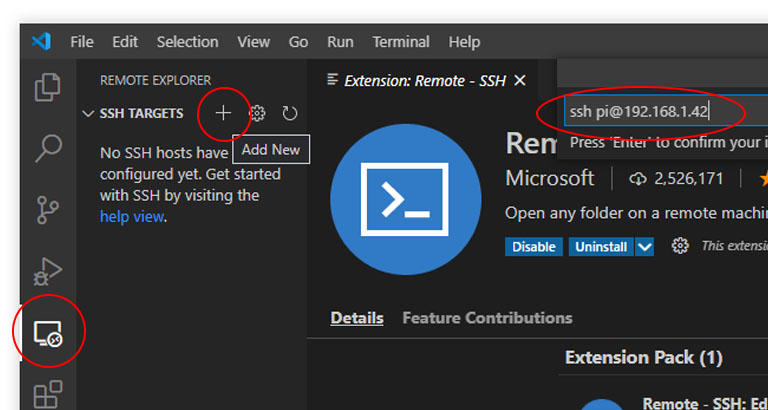
Task: Open the Uninstall dropdown arrow
Action: pos(645,247)
